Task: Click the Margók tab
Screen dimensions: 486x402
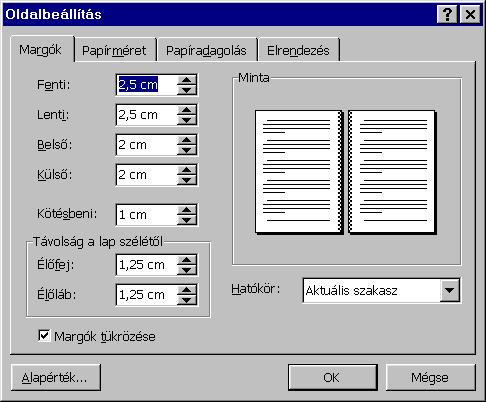Action: (x=41, y=49)
